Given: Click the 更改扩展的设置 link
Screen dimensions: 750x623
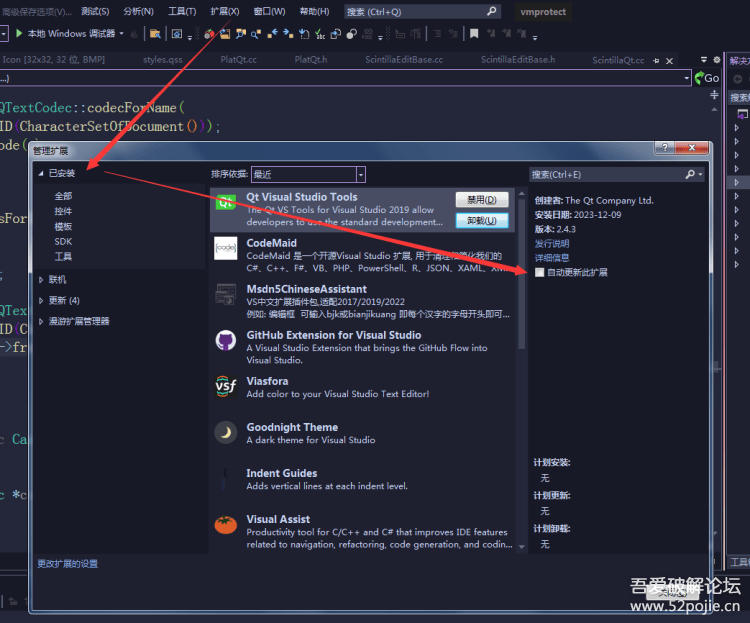Looking at the screenshot, I should coord(67,564).
